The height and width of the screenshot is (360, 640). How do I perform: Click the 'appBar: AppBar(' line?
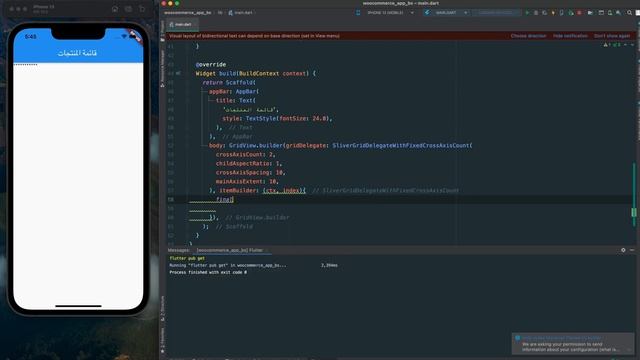pos(234,91)
